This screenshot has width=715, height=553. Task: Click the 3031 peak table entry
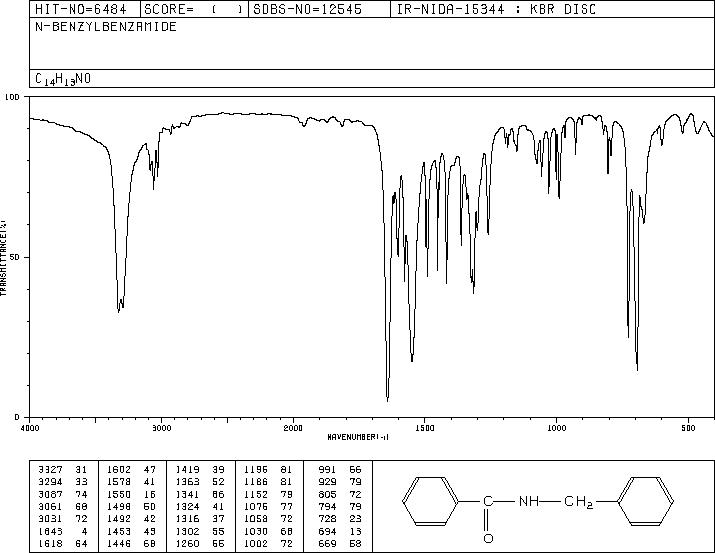tap(62, 519)
